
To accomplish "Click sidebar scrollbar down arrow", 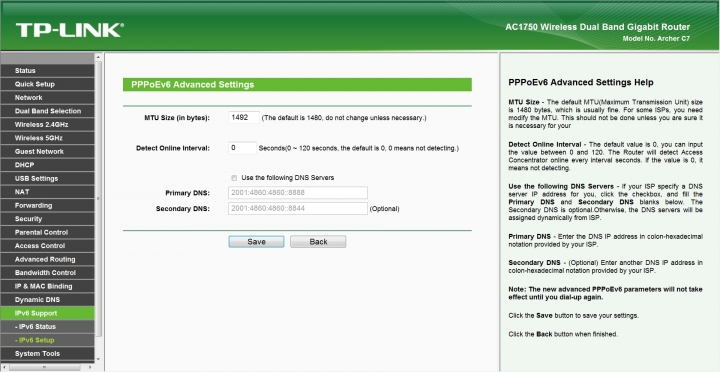I will (99, 360).
